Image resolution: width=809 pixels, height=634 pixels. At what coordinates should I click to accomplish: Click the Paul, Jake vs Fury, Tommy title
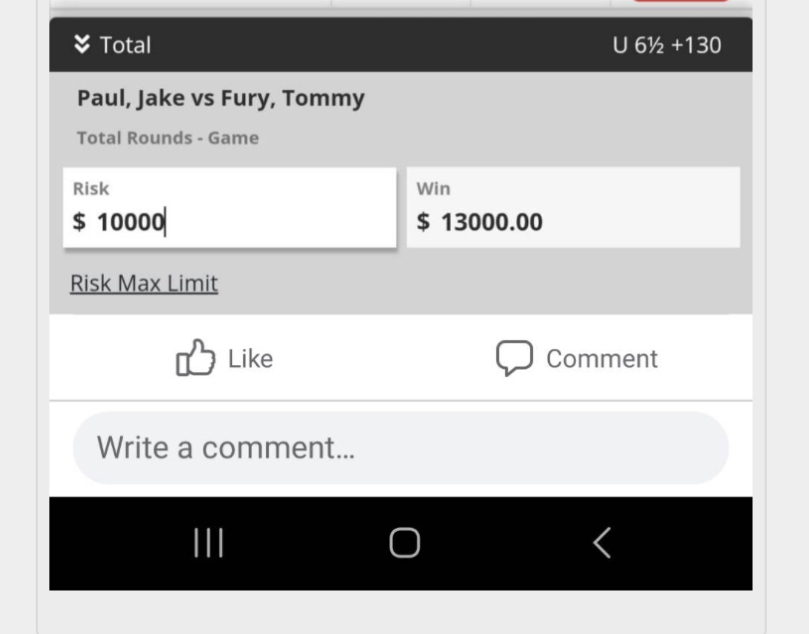(x=221, y=98)
